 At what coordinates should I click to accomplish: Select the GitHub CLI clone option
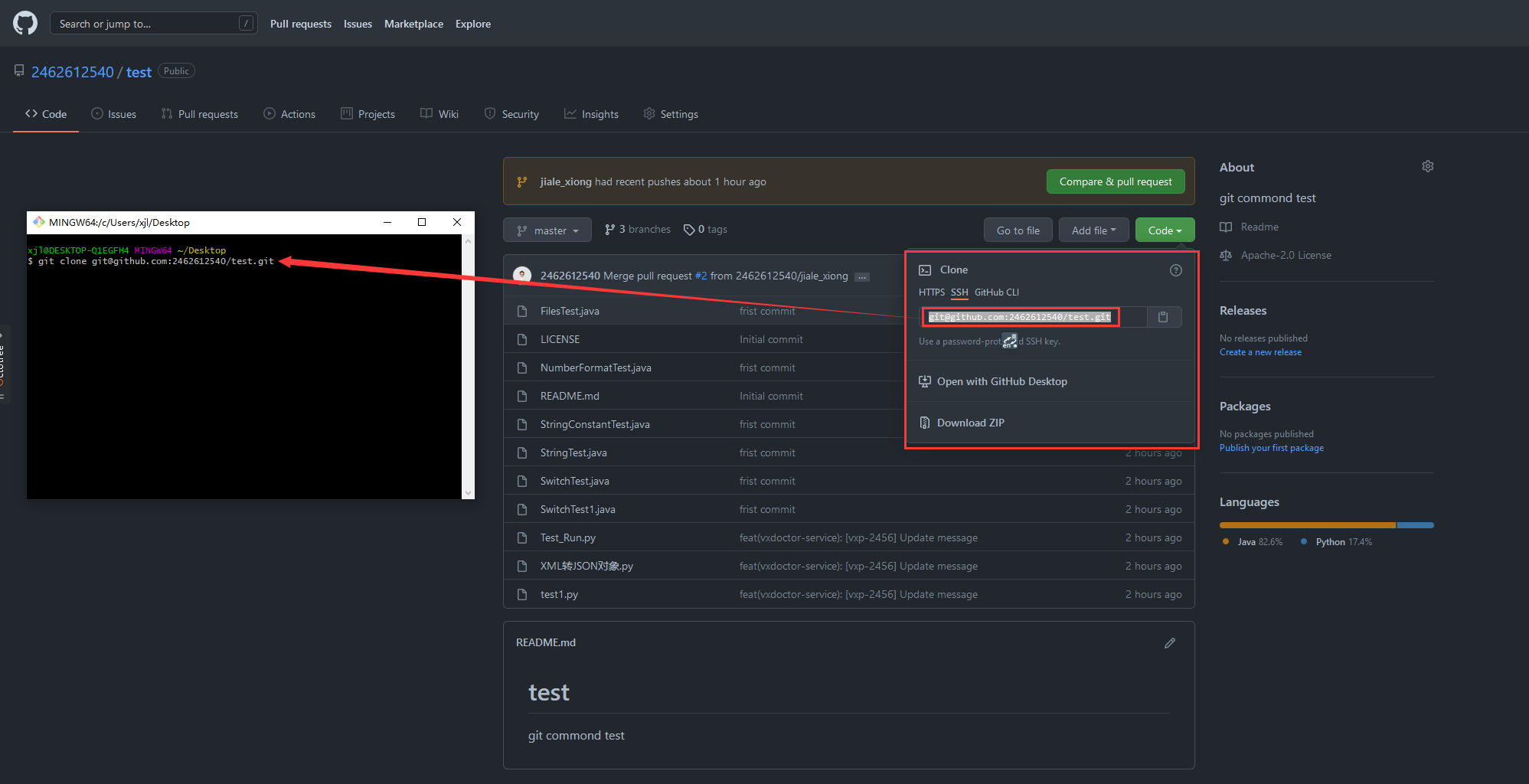pyautogui.click(x=996, y=292)
